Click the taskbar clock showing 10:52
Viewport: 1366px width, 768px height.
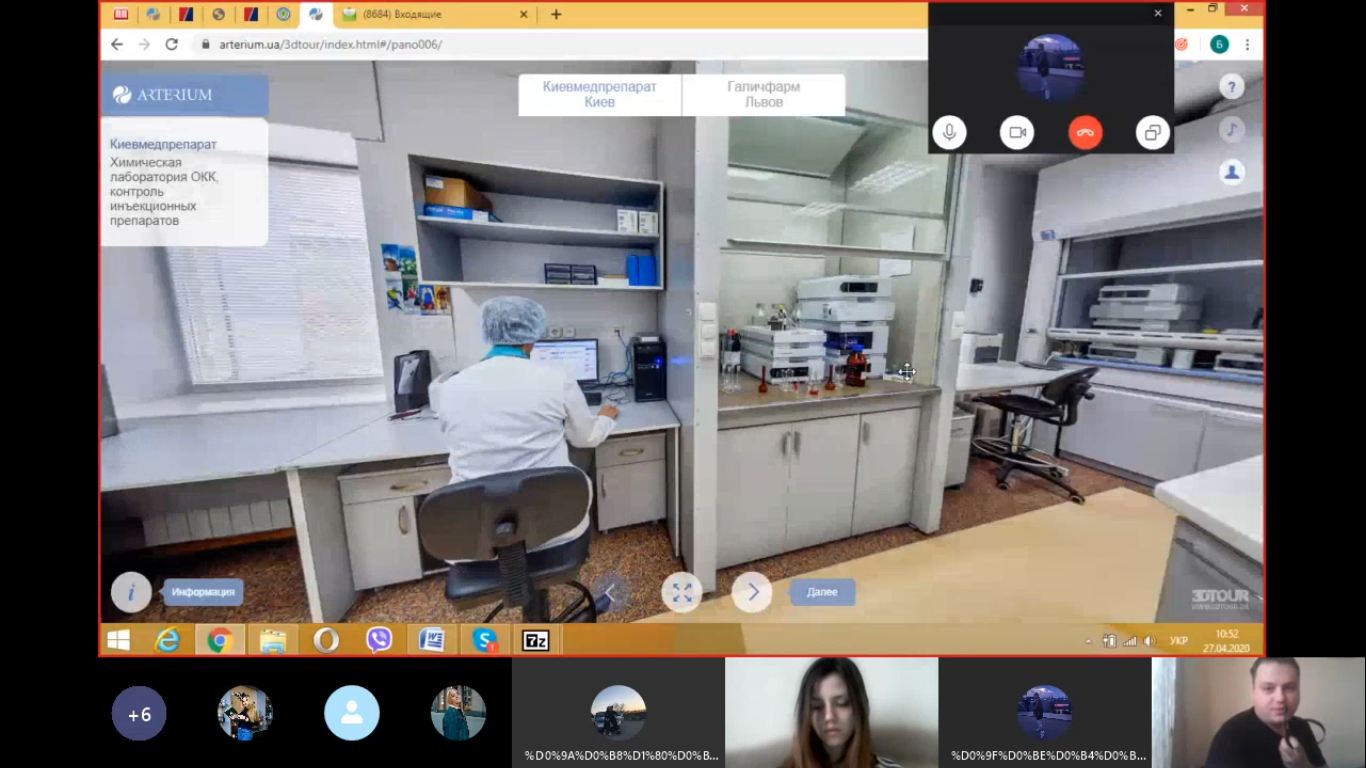point(1227,640)
